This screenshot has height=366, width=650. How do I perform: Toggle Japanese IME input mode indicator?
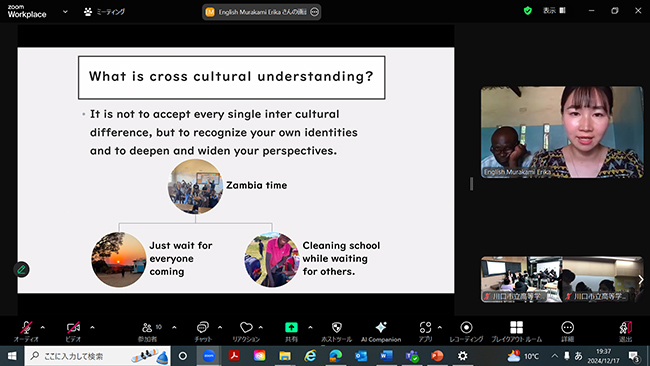click(x=578, y=356)
